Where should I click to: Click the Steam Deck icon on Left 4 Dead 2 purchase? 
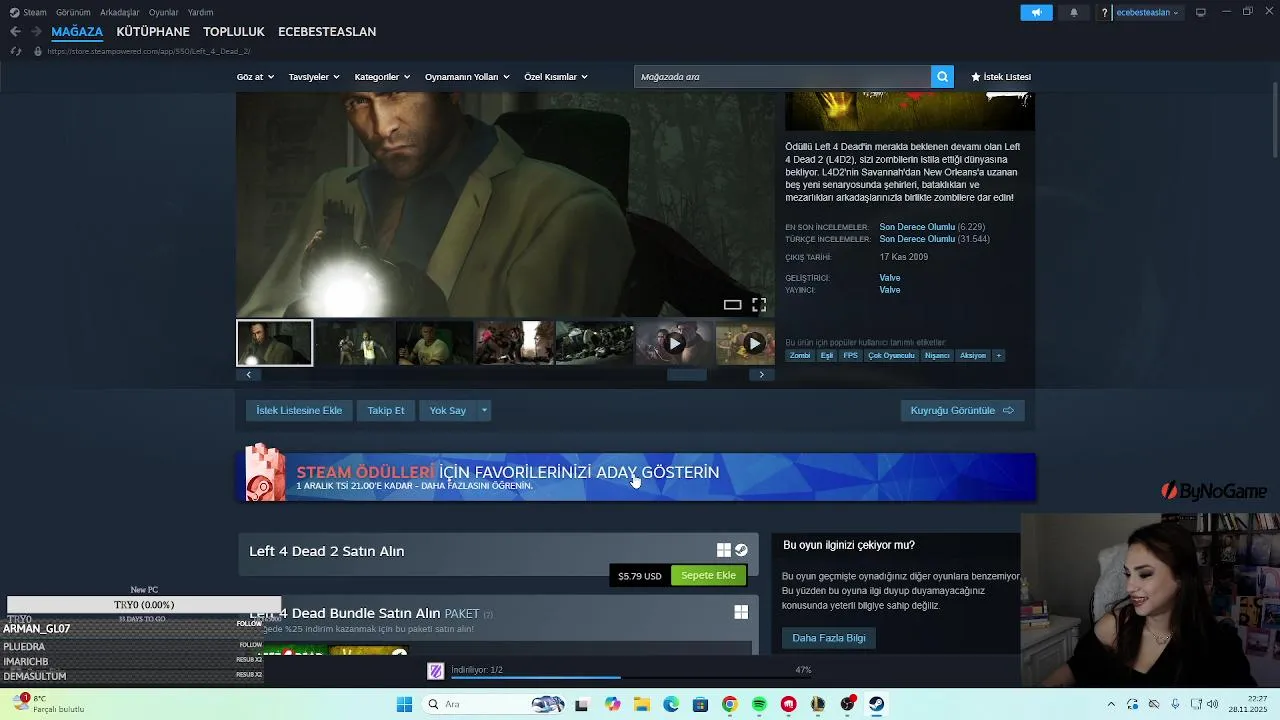[741, 550]
